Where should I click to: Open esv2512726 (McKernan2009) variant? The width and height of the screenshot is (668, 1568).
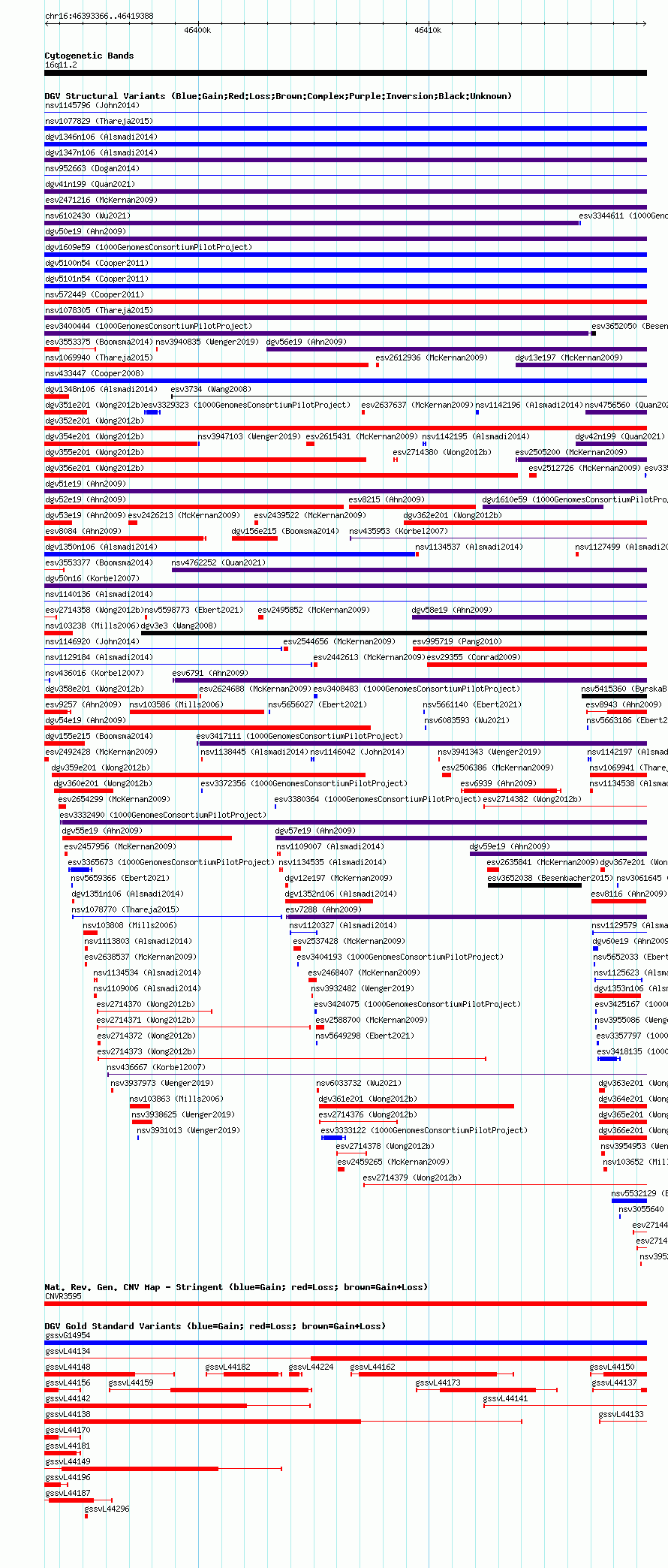pos(585,468)
